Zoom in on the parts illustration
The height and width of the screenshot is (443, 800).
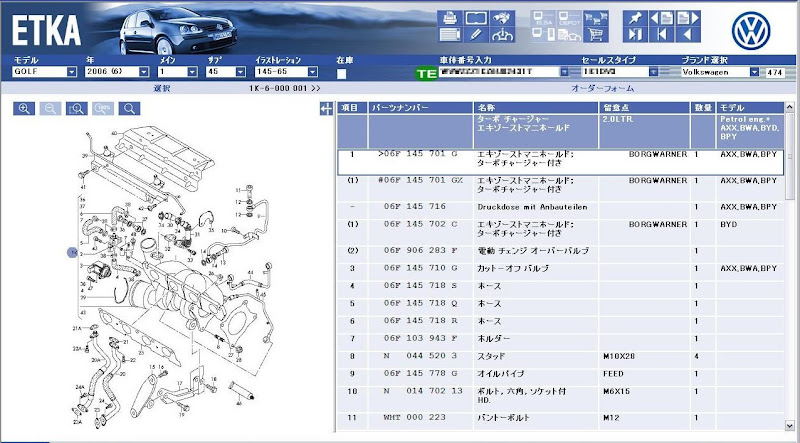click(24, 108)
